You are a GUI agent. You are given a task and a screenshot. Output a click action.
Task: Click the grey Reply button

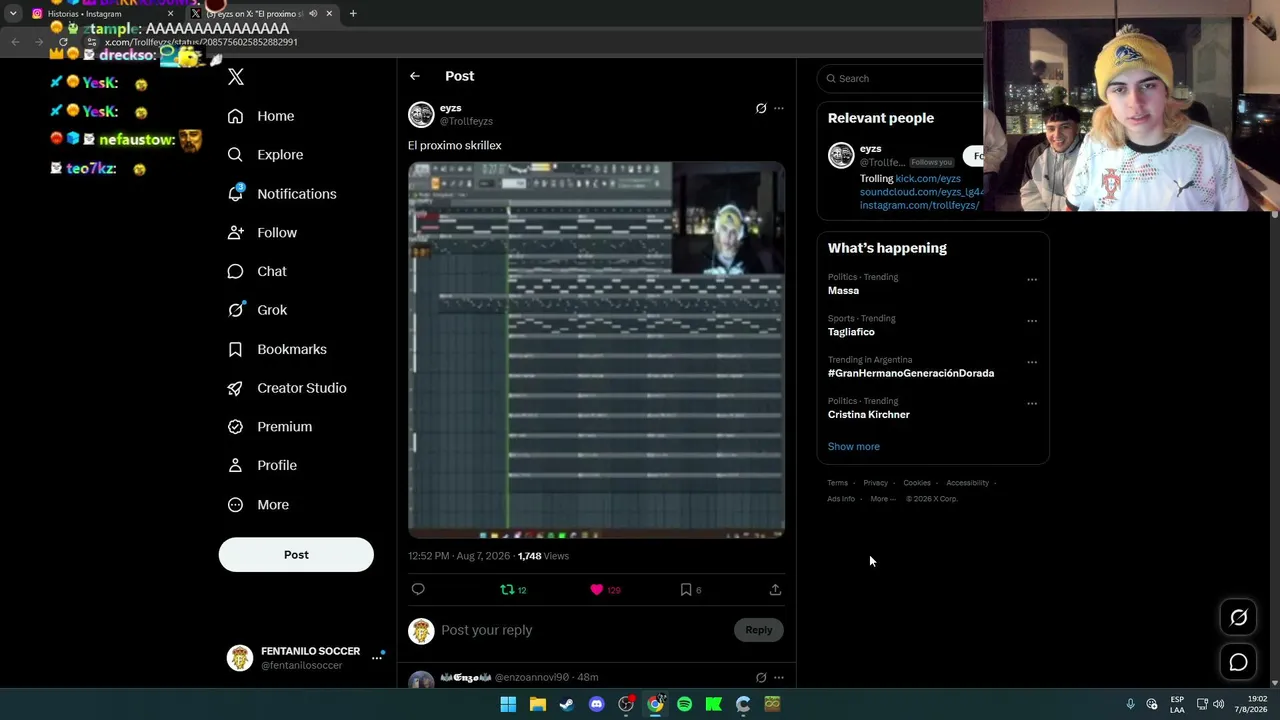coord(759,630)
